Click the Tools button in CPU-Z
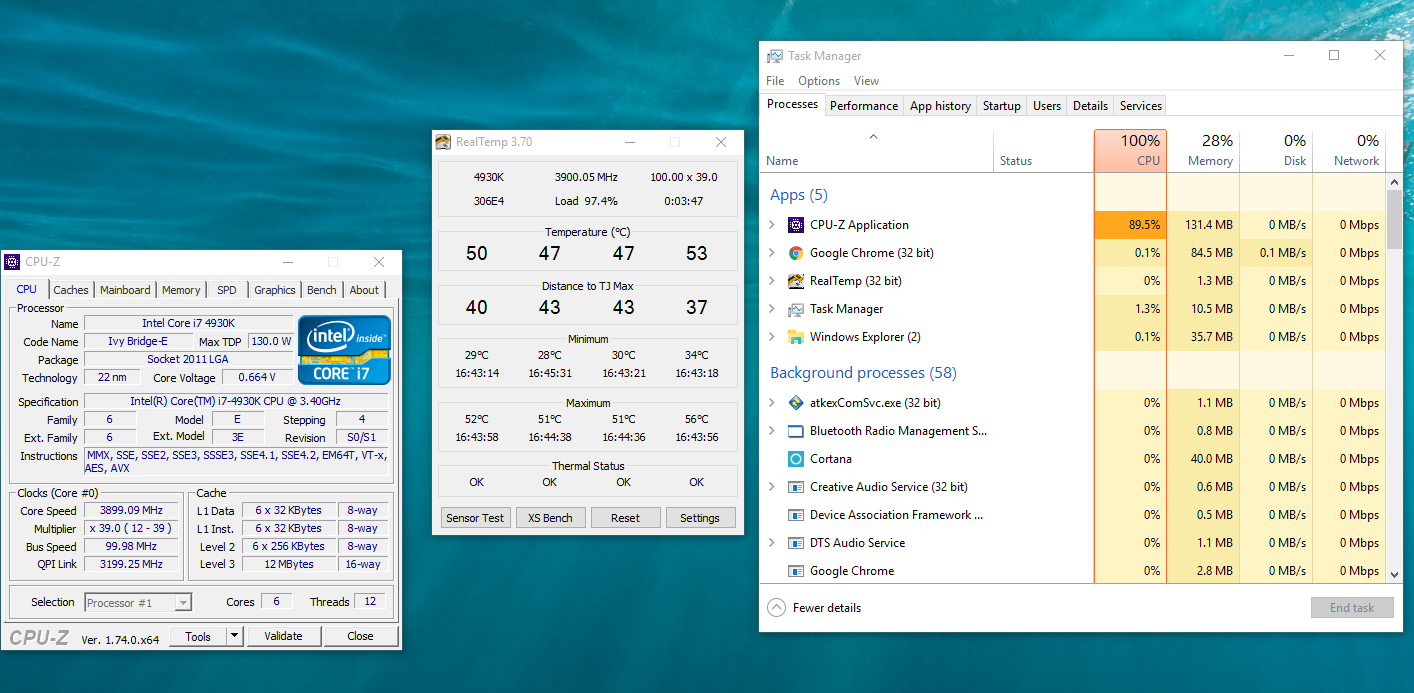Image resolution: width=1414 pixels, height=693 pixels. point(198,636)
